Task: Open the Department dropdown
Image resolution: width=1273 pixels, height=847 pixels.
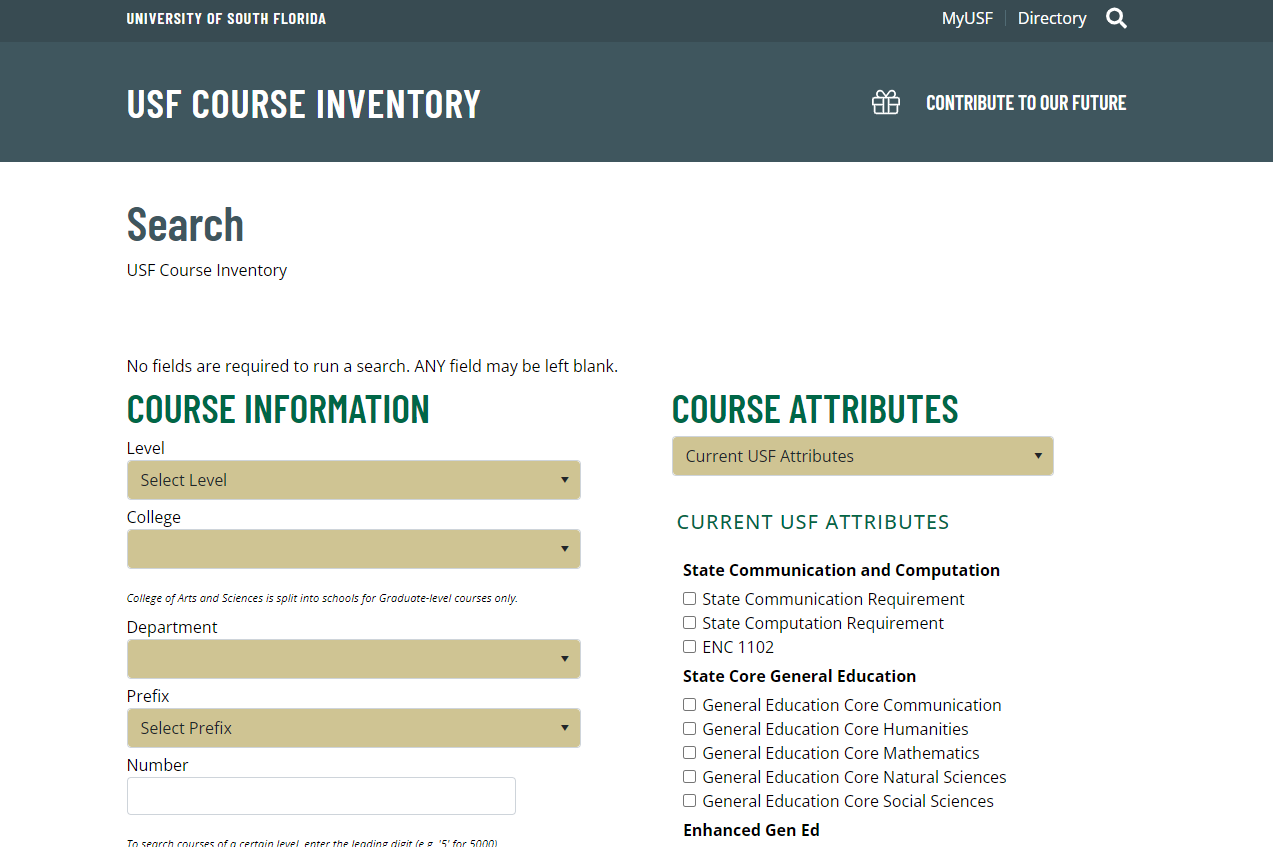Action: tap(353, 659)
